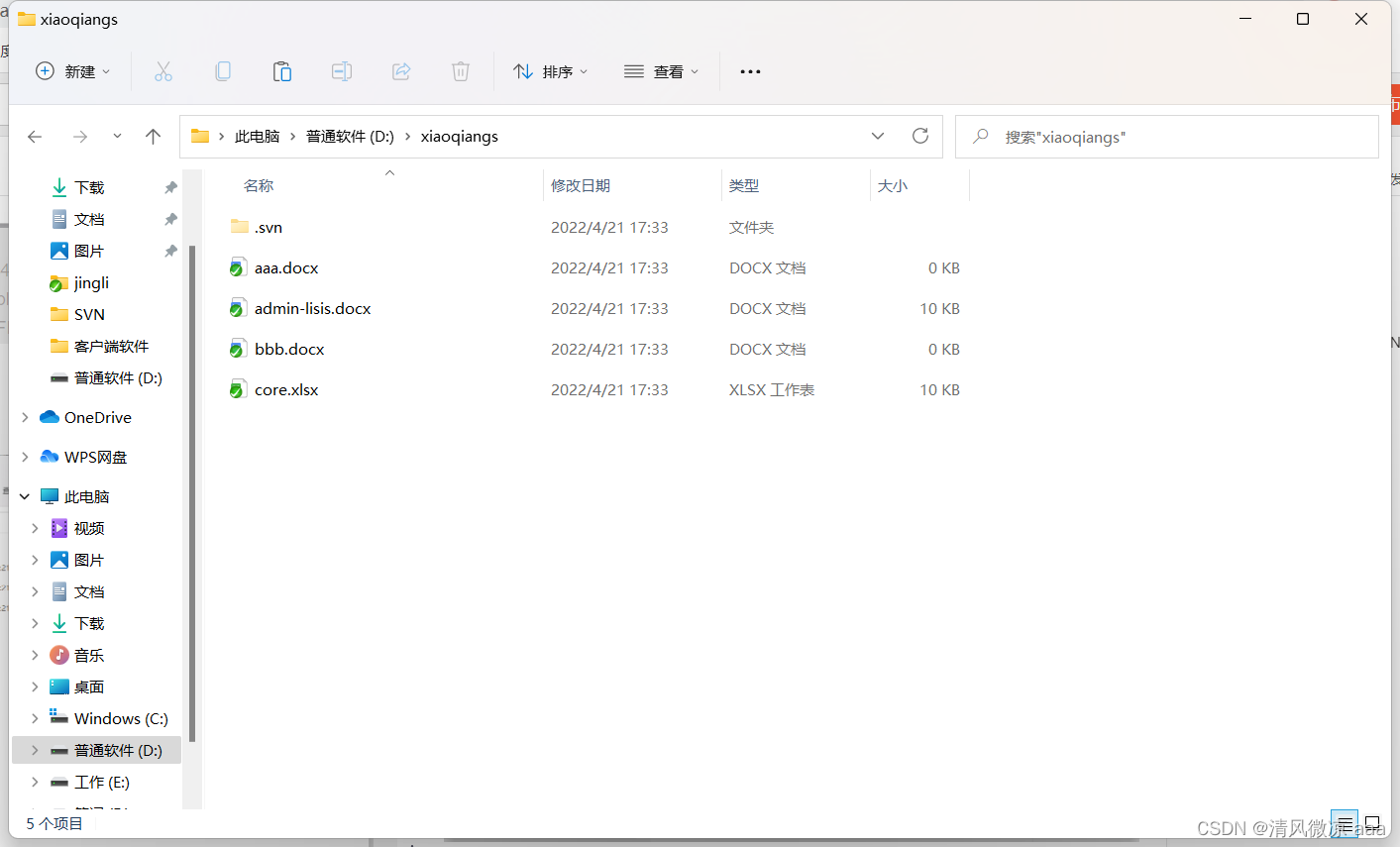Viewport: 1400px width, 847px height.
Task: Expand address bar history dropdown
Action: [878, 136]
